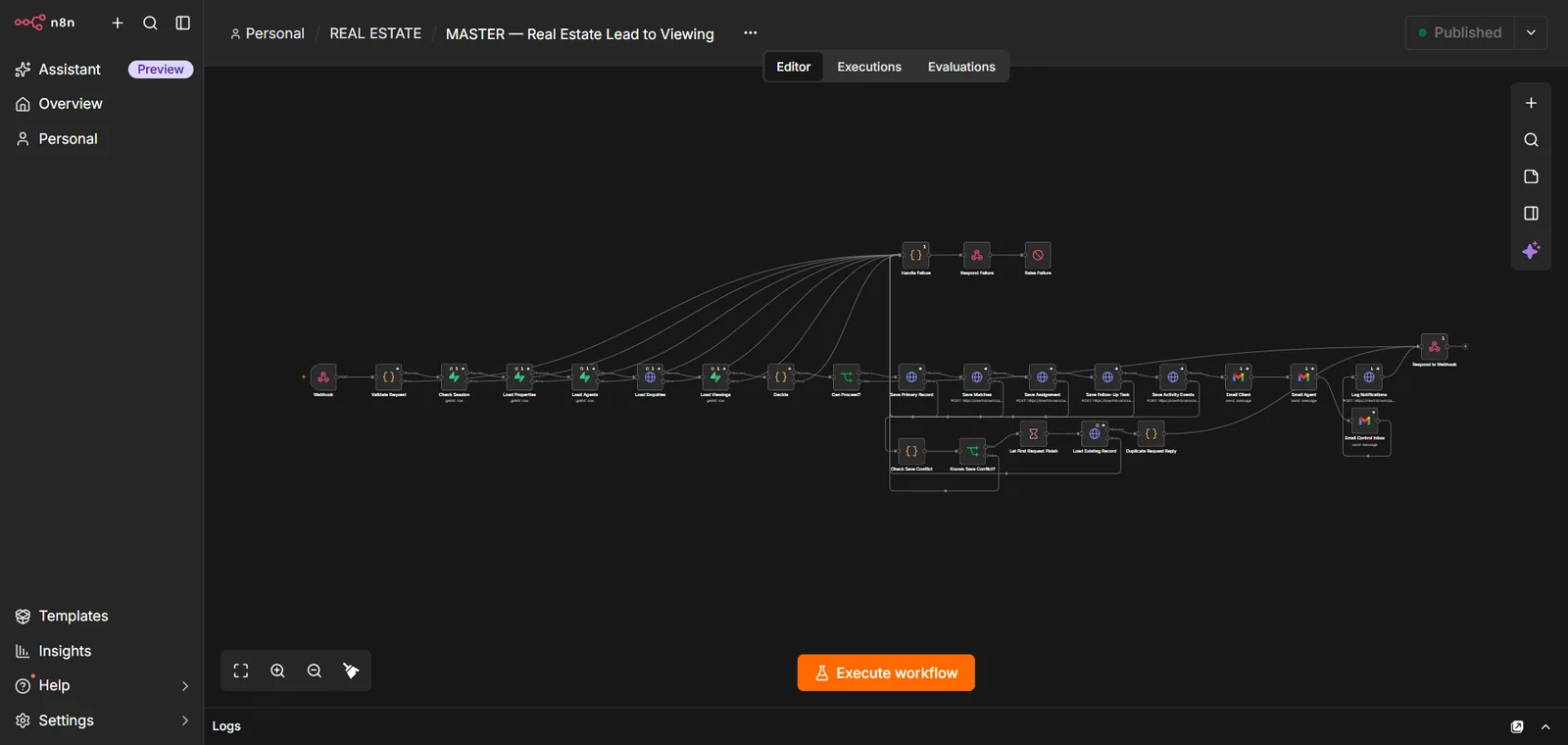The image size is (1568, 745).
Task: Zoom in on the canvas
Action: click(x=277, y=671)
